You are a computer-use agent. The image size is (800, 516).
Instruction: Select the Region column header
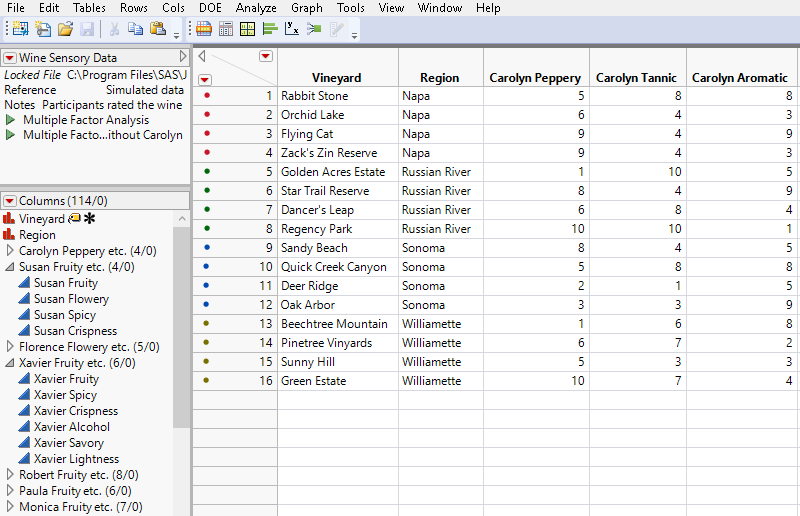[441, 67]
